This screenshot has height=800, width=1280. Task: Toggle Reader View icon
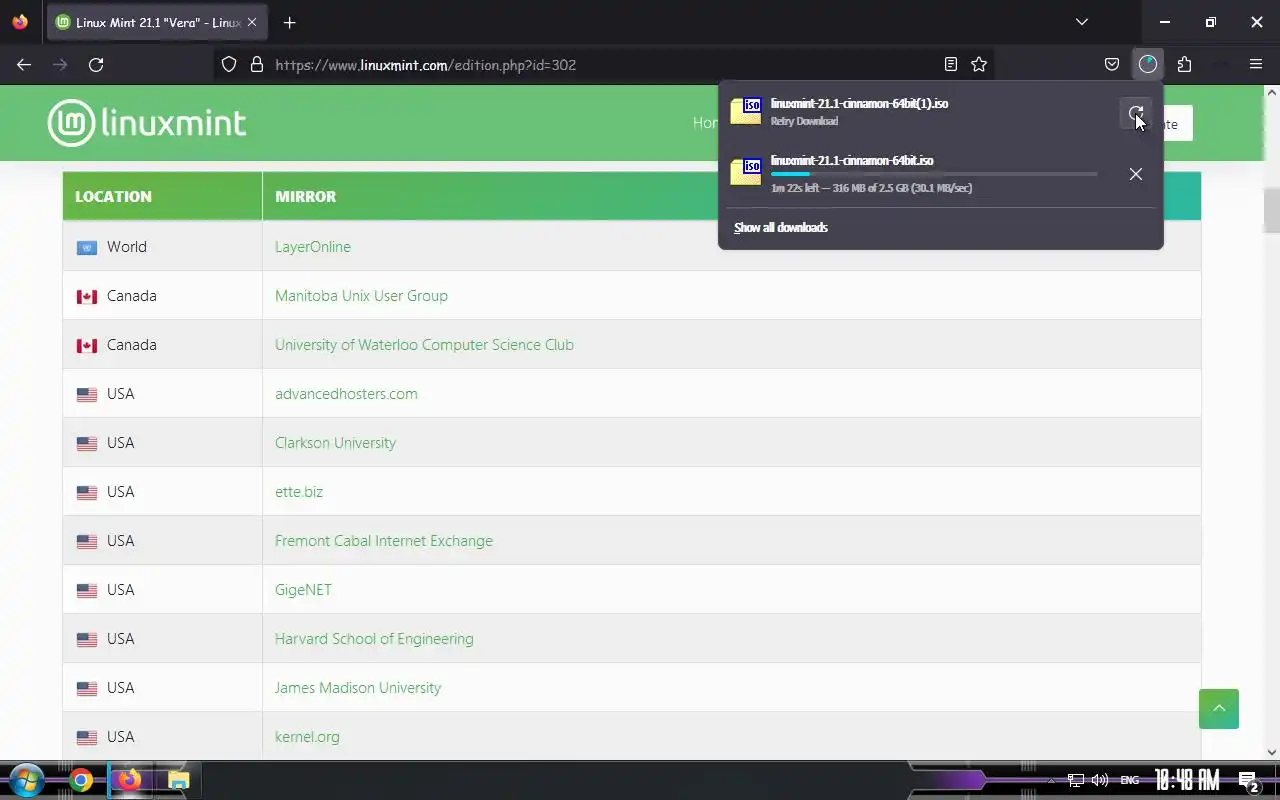(951, 64)
